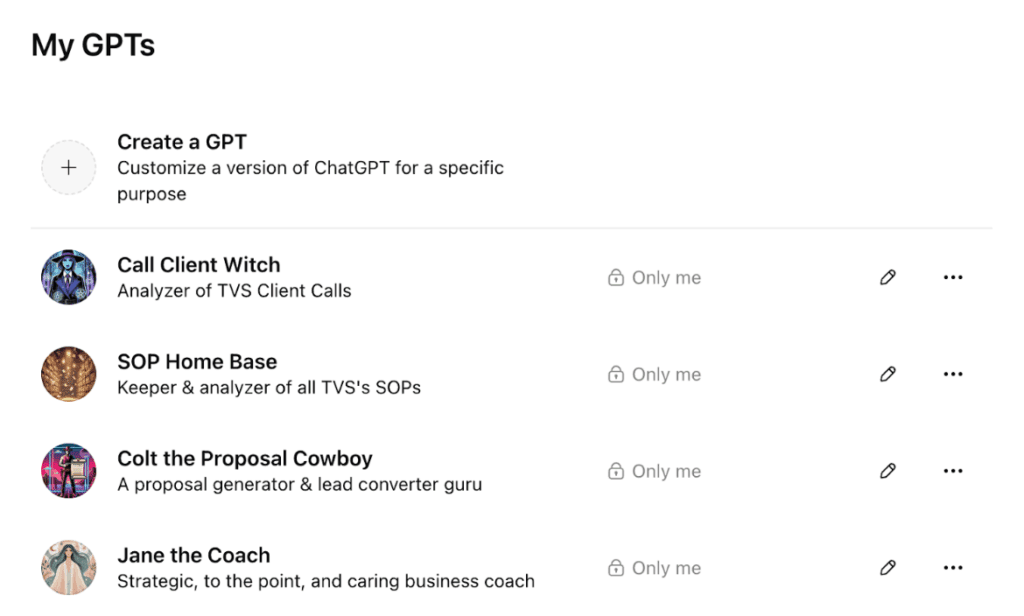Expand three-dot menu for SOP Home Base
Image resolution: width=1024 pixels, height=616 pixels.
coord(953,374)
